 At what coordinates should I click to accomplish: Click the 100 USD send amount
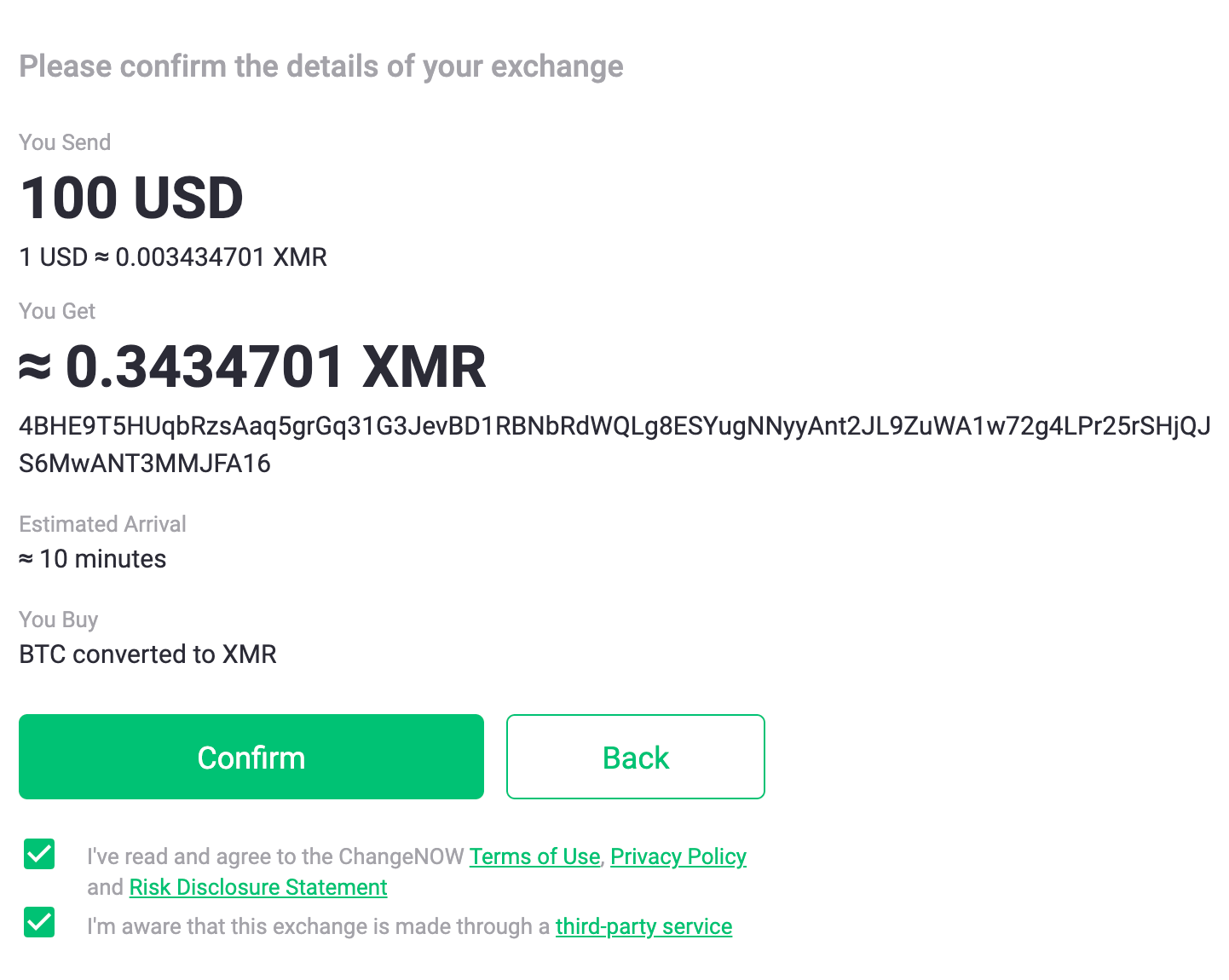[131, 198]
